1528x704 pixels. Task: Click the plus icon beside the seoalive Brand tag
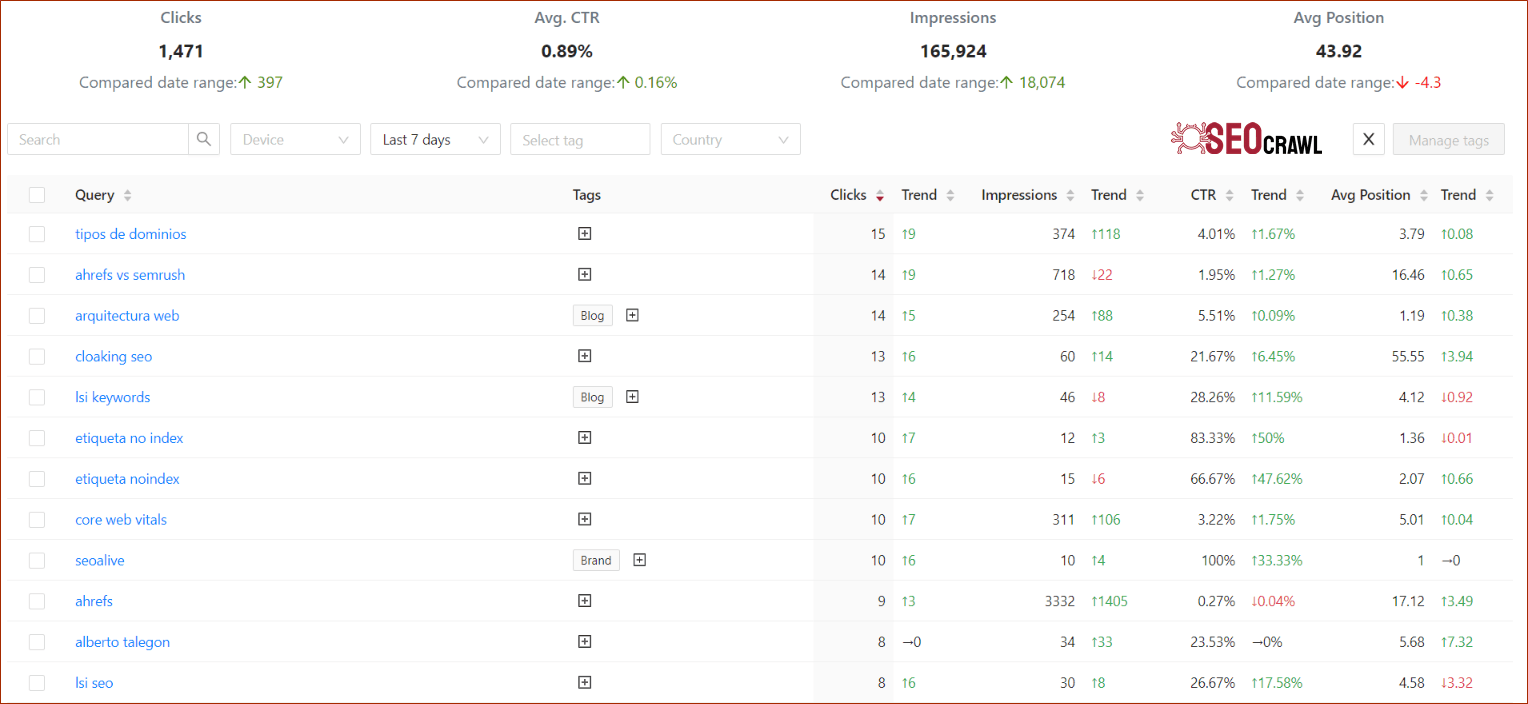(639, 560)
